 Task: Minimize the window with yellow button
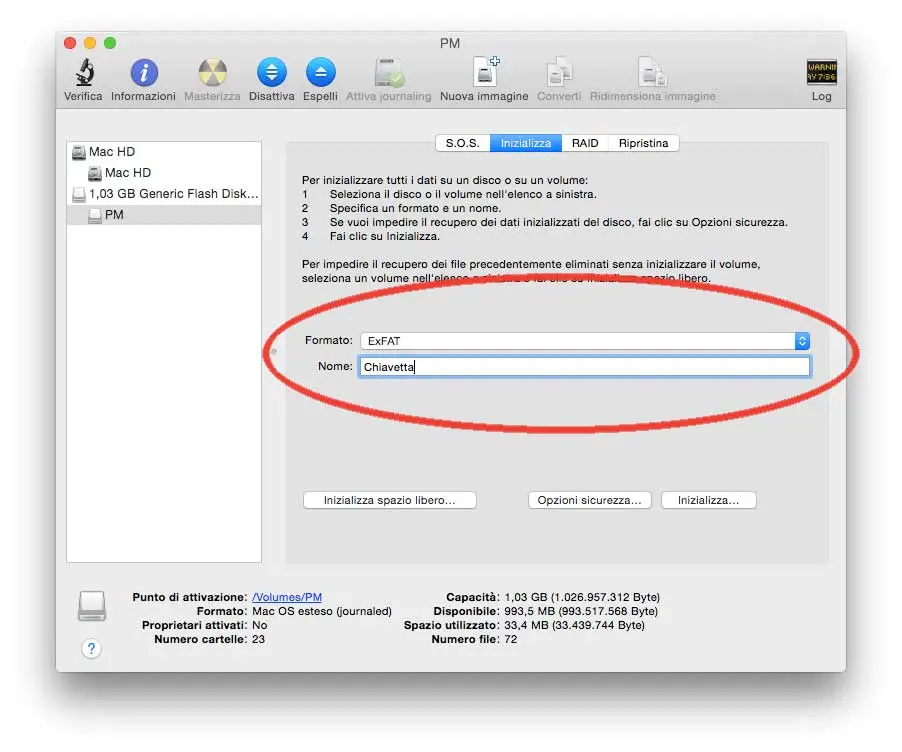[x=90, y=43]
